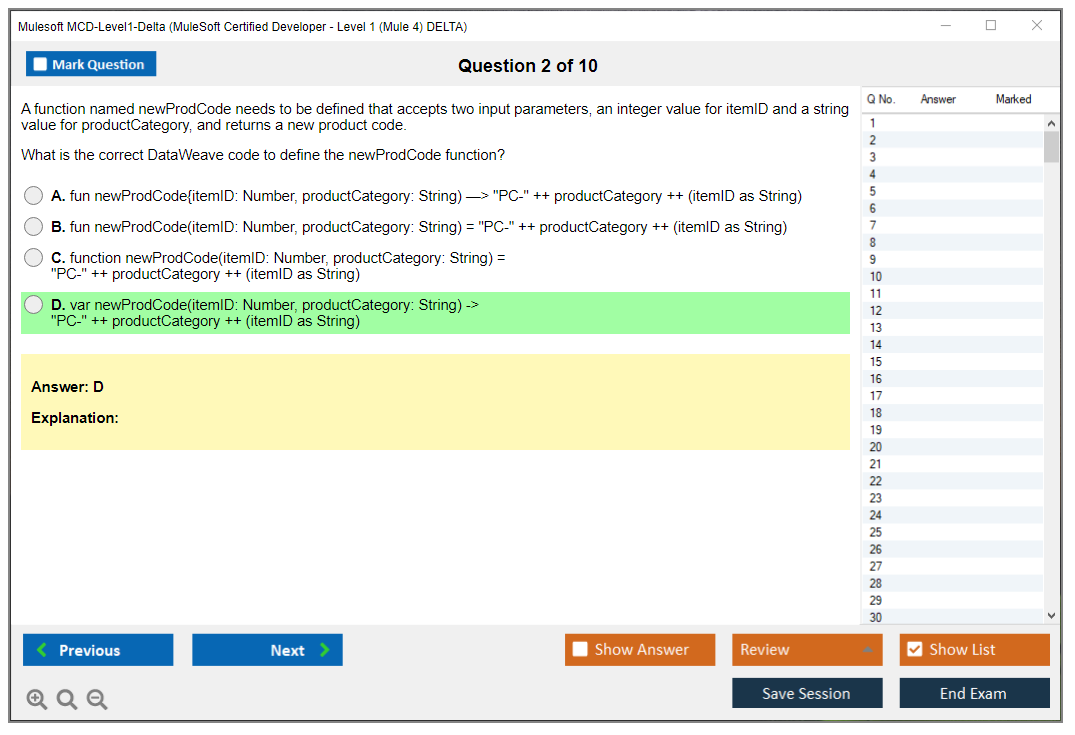This screenshot has width=1075, height=735.
Task: Click the reset zoom magnifier icon
Action: (x=67, y=699)
